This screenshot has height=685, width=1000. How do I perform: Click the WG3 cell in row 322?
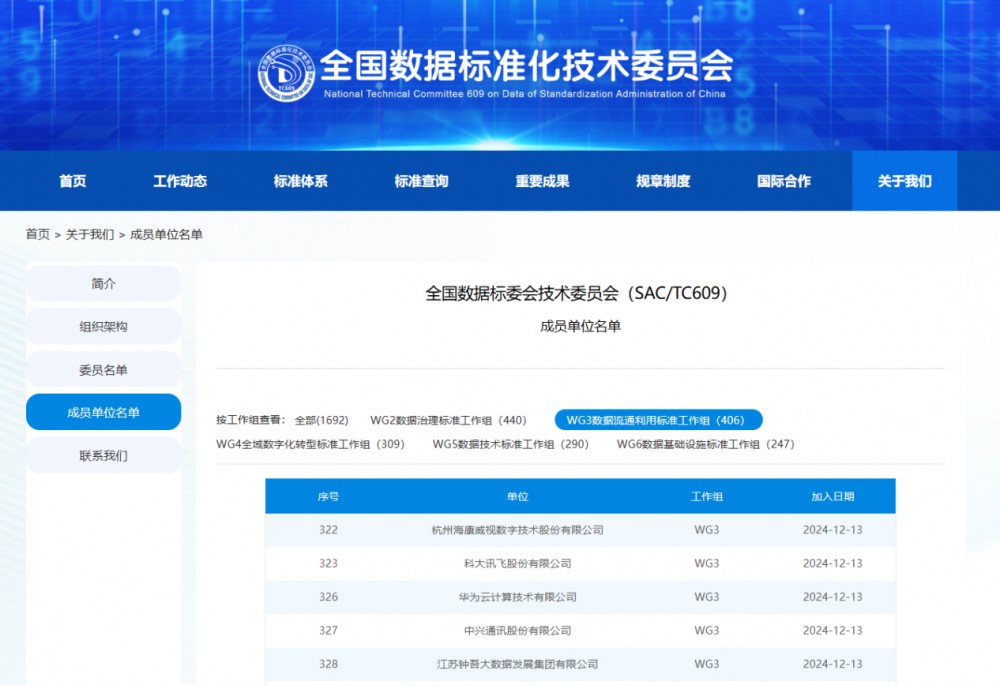[707, 530]
